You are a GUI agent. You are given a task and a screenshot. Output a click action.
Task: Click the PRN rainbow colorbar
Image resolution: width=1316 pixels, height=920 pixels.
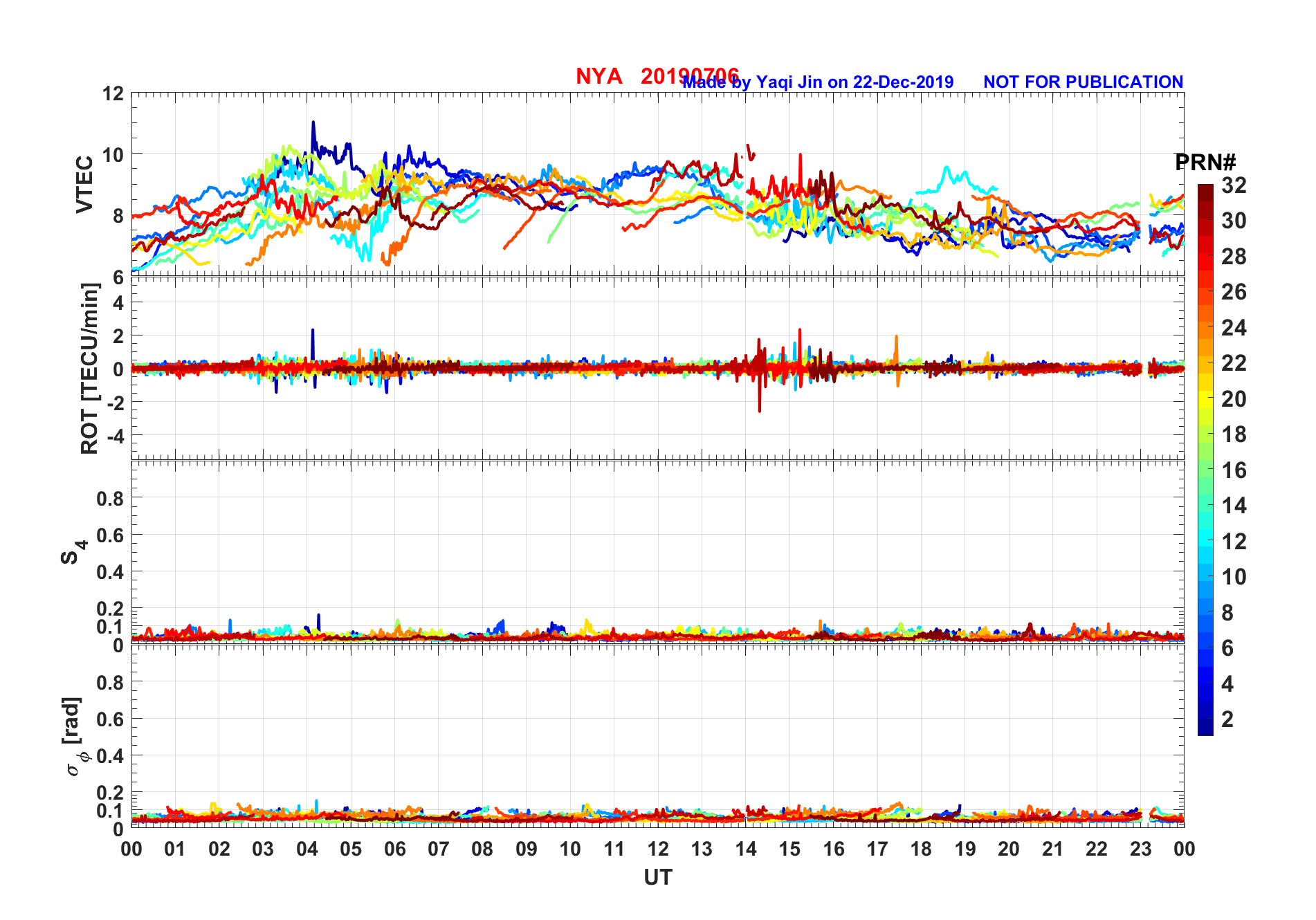pyautogui.click(x=1205, y=459)
